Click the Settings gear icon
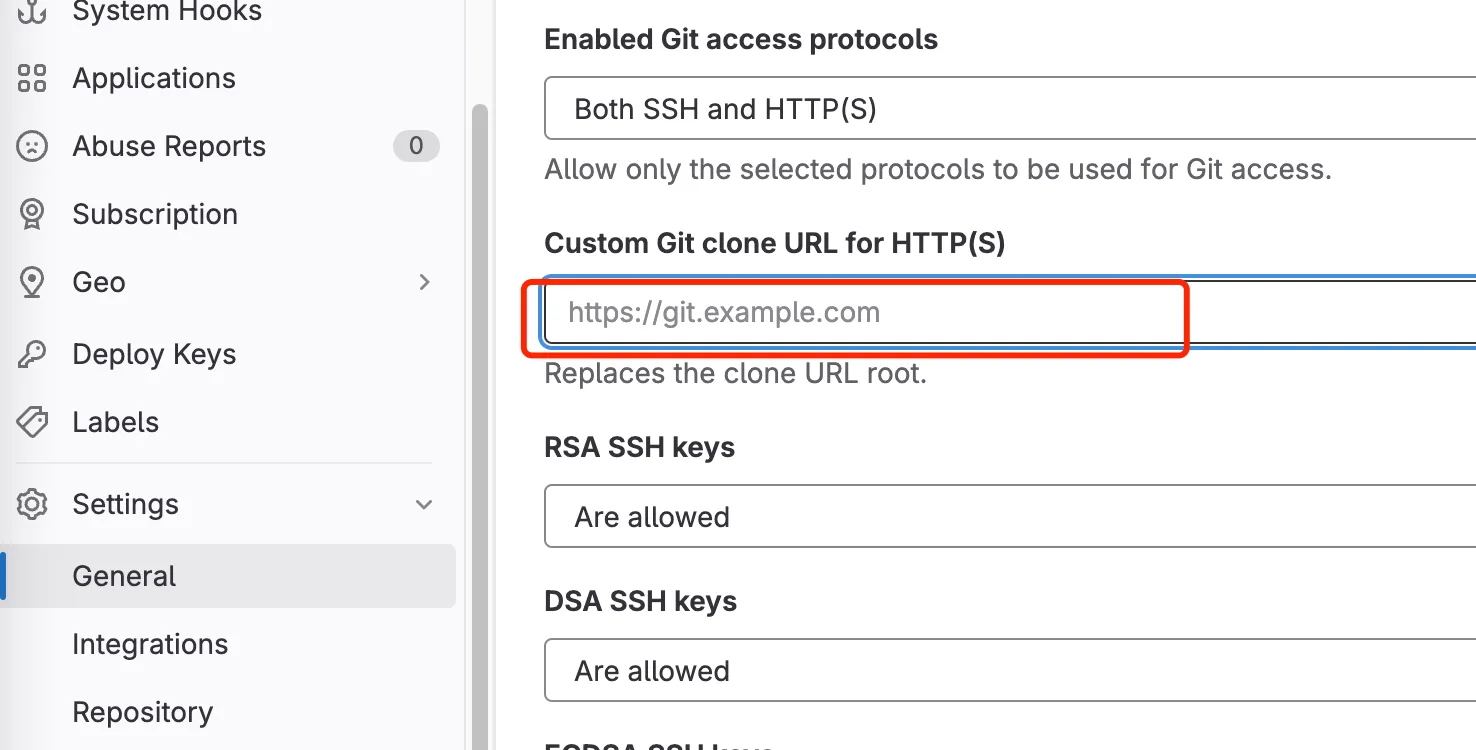 [32, 504]
